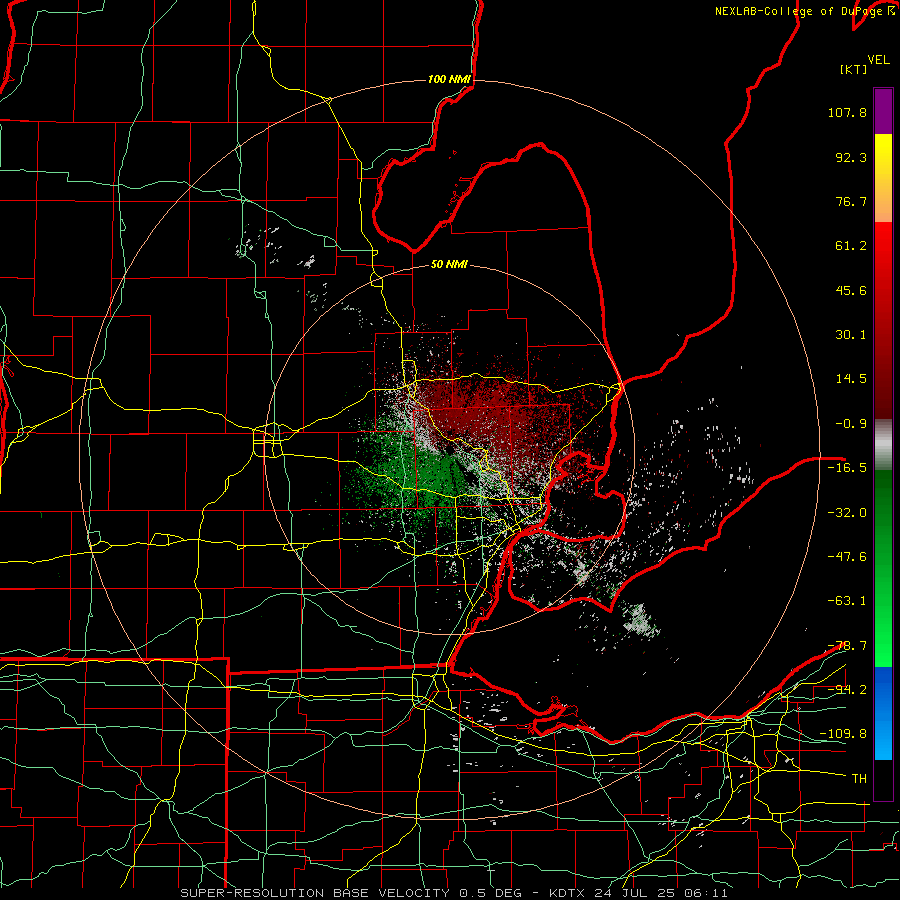Click the 14.5 velocity scale value

point(851,379)
